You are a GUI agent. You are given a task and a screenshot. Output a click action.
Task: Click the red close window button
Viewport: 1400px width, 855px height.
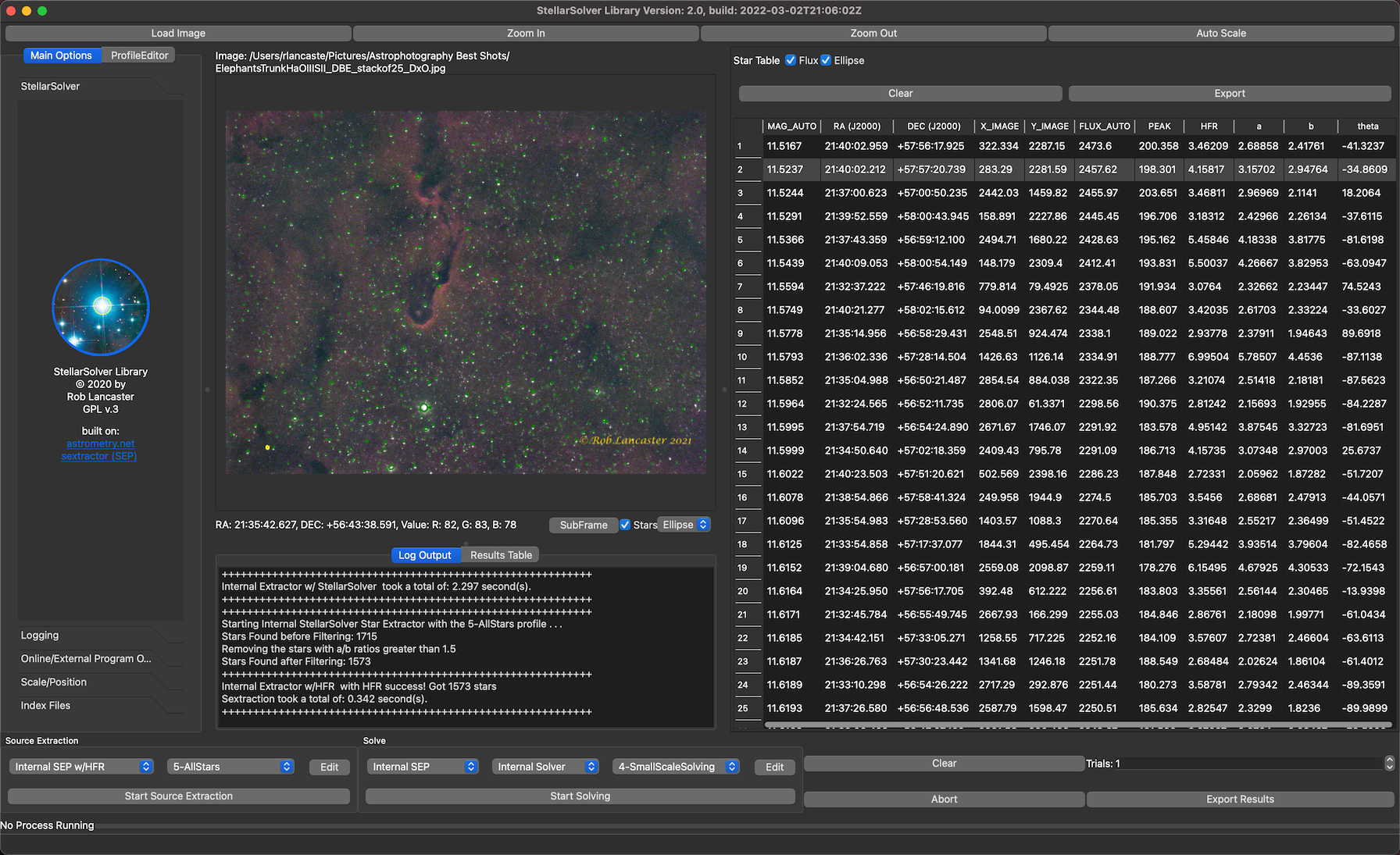[11, 11]
